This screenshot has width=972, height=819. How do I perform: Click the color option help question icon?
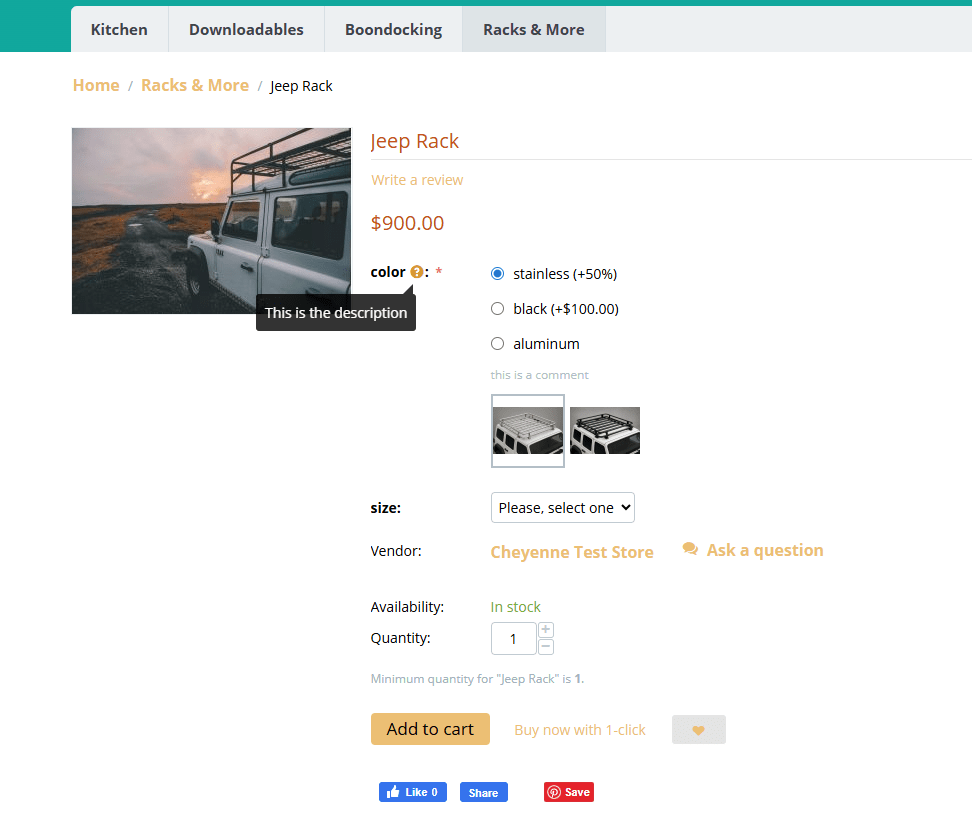click(417, 272)
